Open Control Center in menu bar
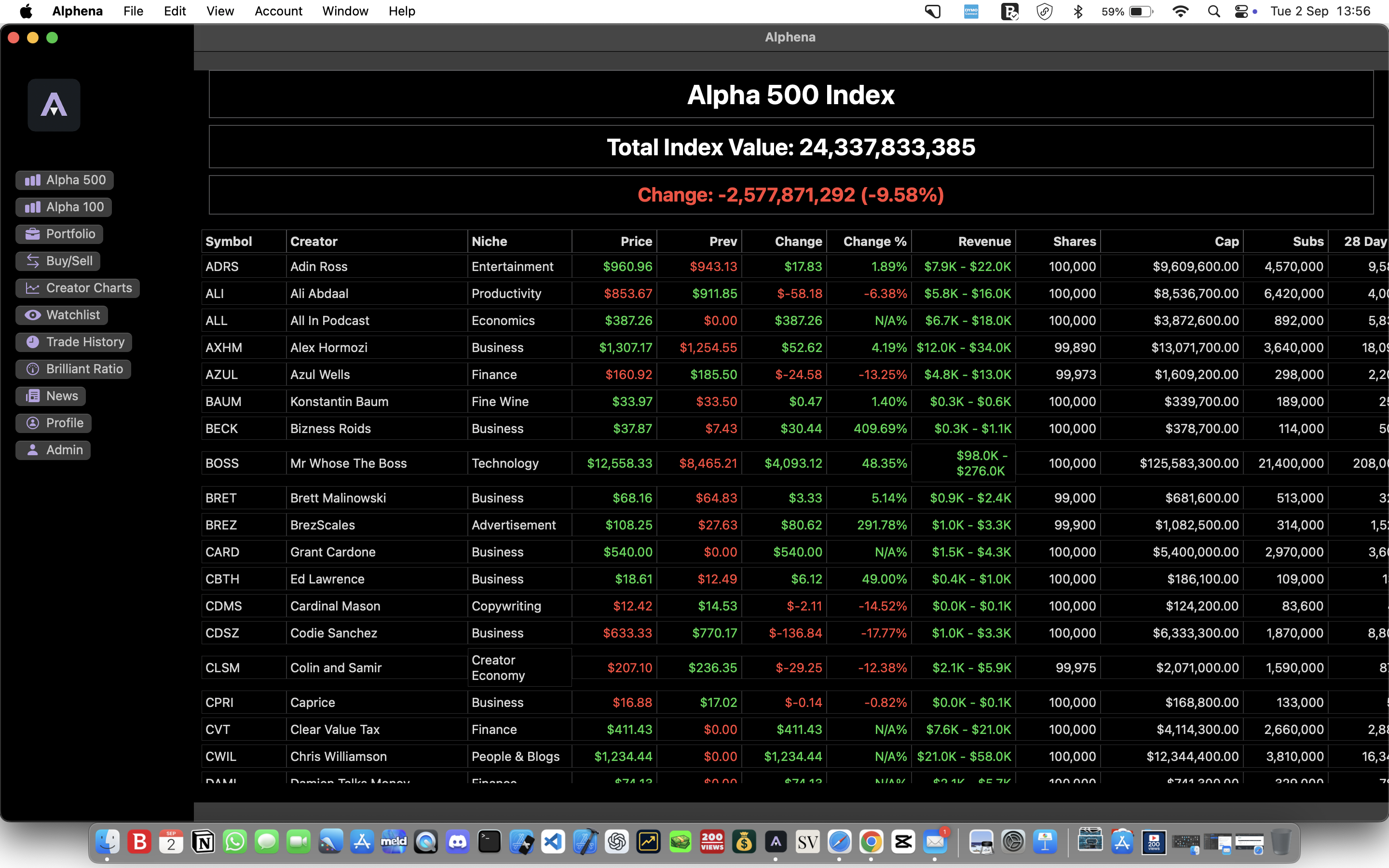 pos(1241,12)
